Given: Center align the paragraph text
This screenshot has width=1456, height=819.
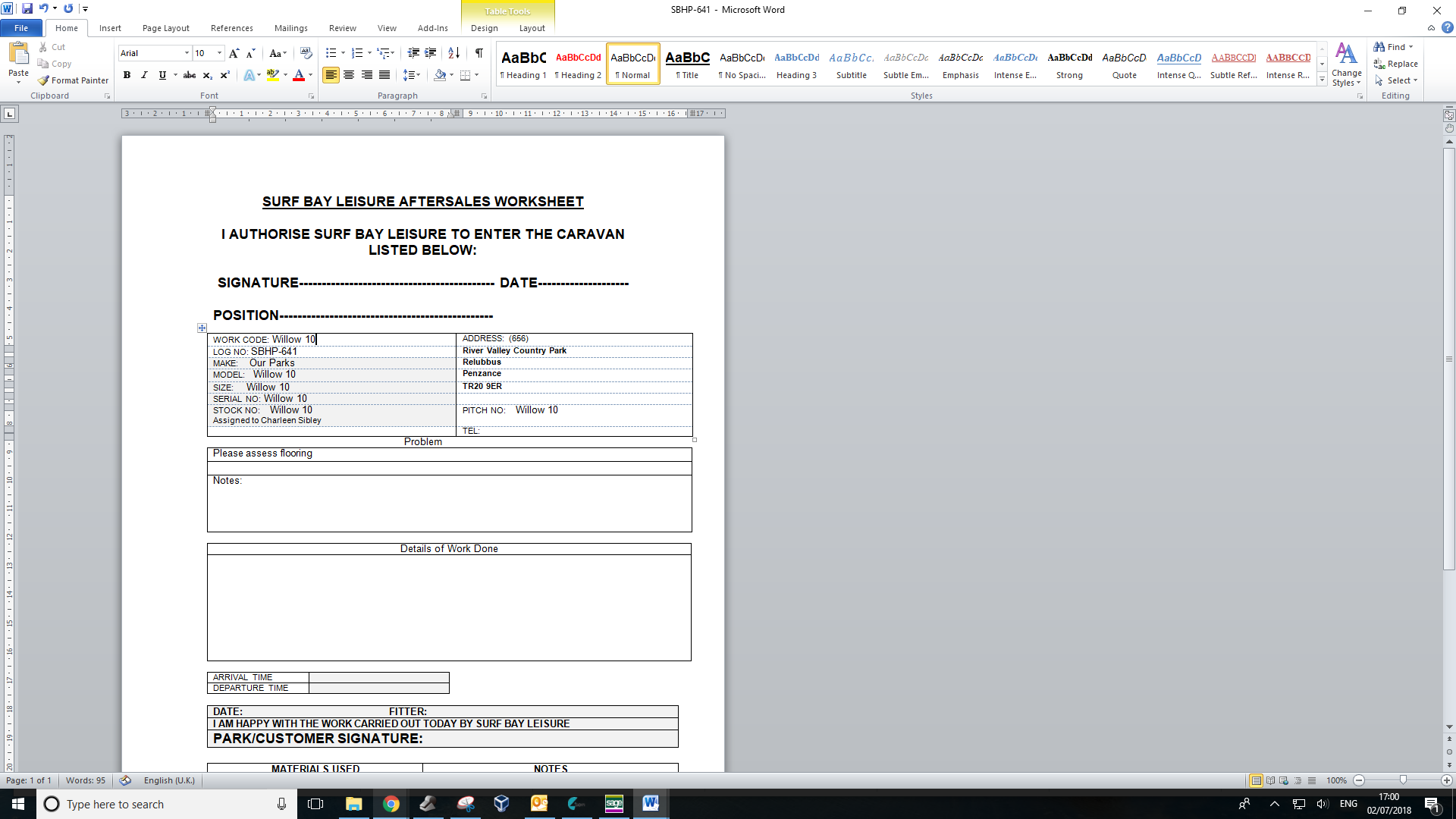Looking at the screenshot, I should (349, 75).
